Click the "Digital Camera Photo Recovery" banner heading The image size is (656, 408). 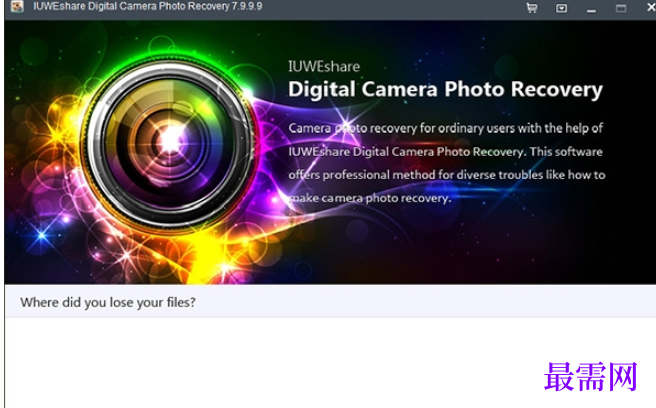pos(445,90)
